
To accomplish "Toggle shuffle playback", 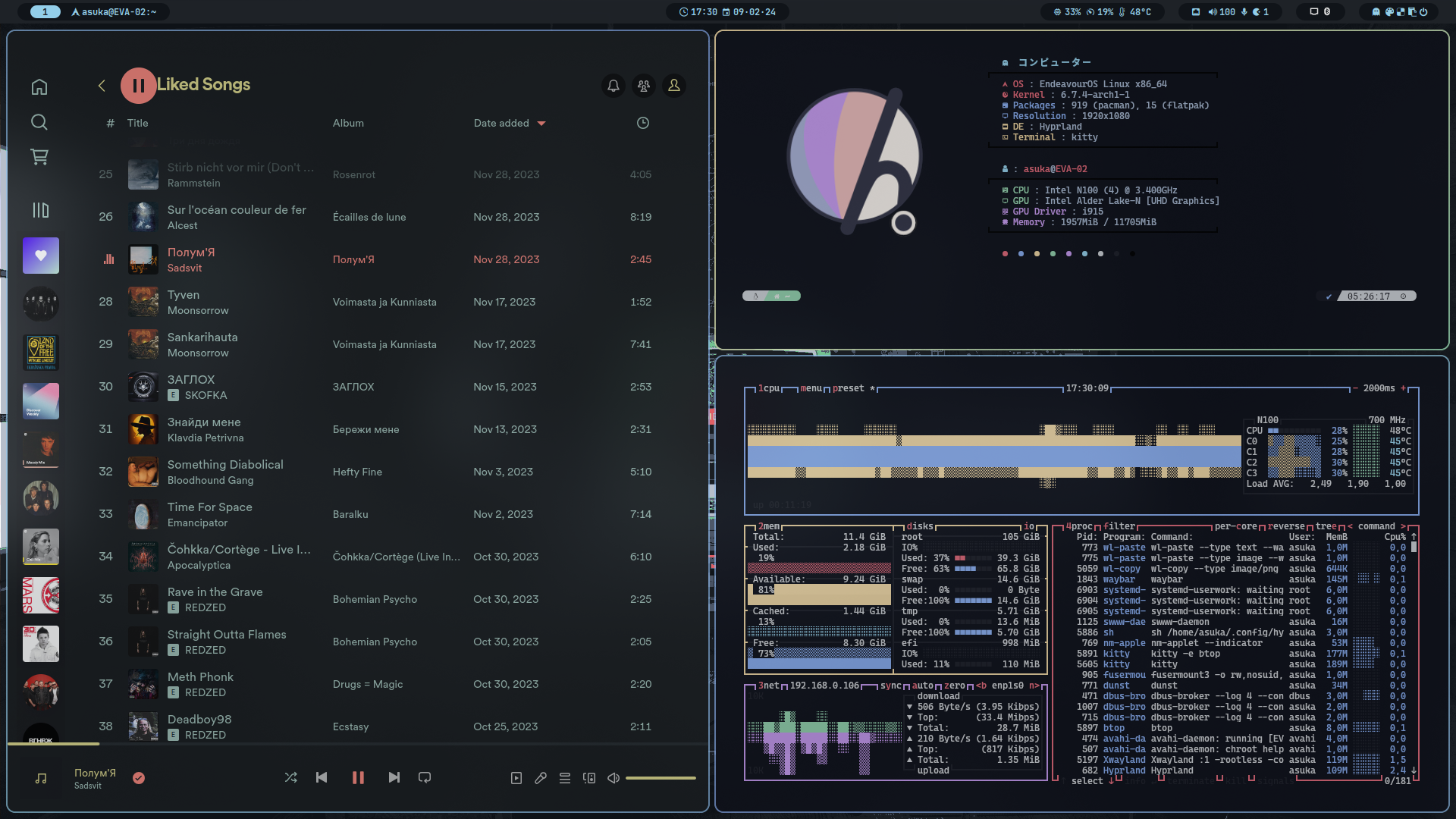I will 290,777.
